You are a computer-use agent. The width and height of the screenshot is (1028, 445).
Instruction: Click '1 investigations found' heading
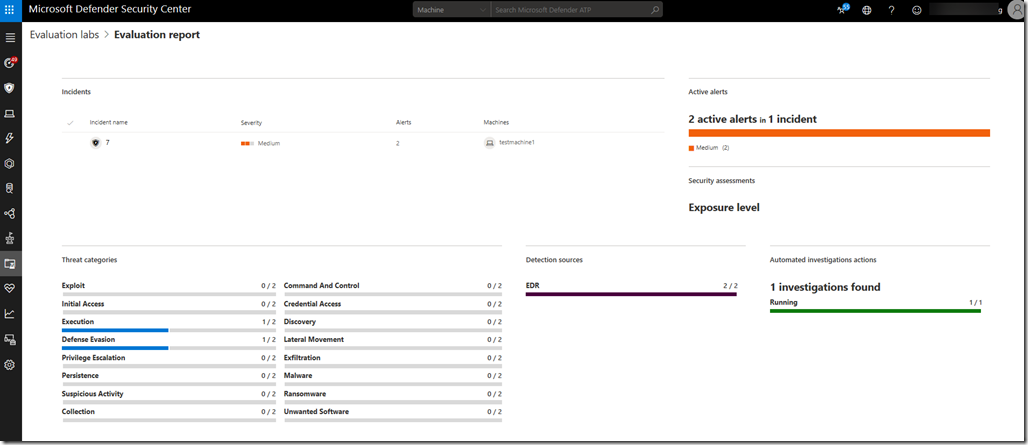point(825,287)
